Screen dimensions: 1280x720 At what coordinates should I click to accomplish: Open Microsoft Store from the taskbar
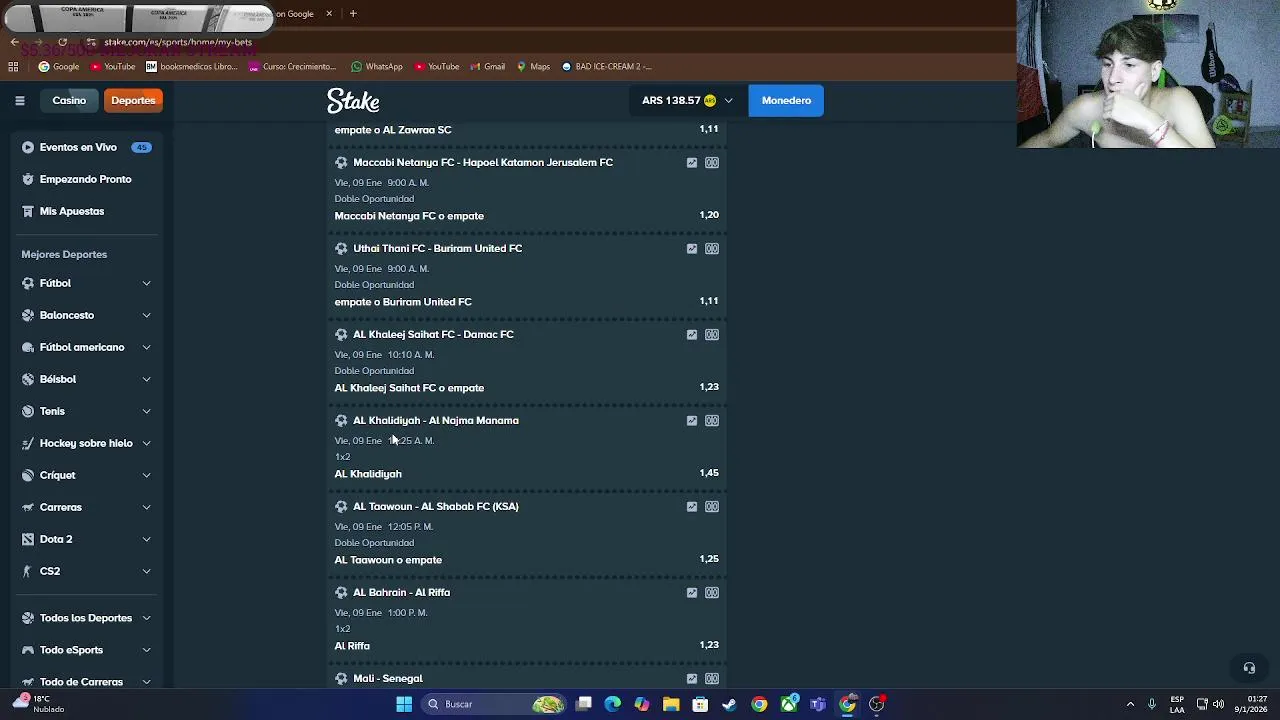tap(700, 704)
